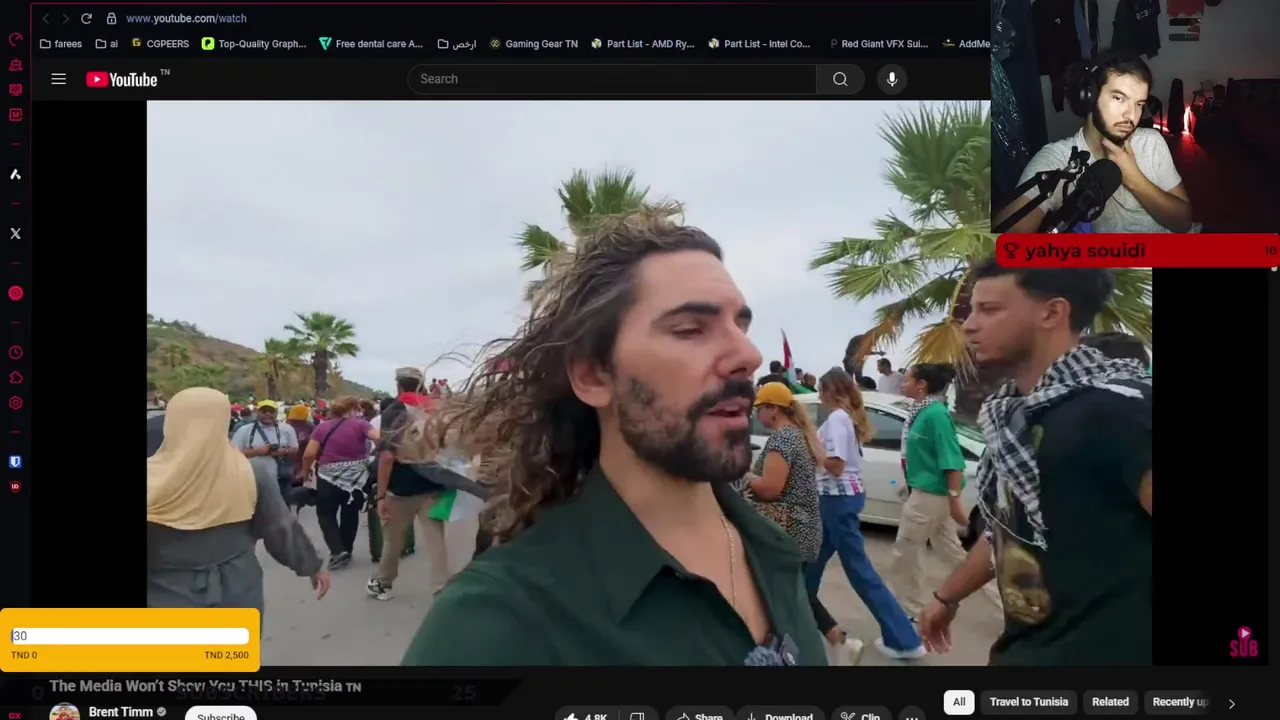Open GX Control speedometer in sidebar
The width and height of the screenshot is (1280, 720).
15,39
